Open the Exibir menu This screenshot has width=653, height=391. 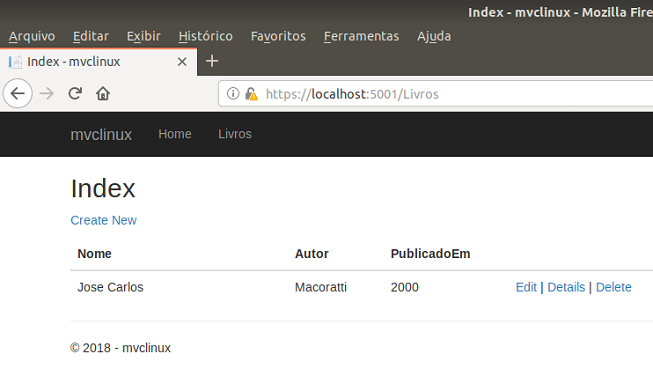coord(144,36)
